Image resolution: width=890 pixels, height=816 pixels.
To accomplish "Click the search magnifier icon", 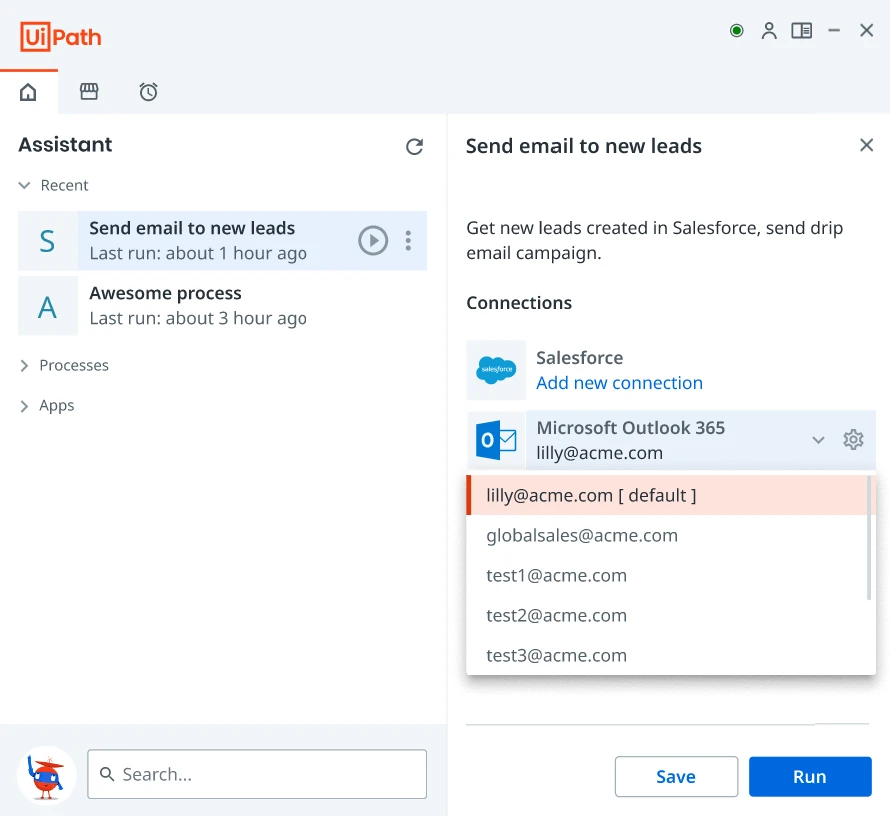I will pos(107,773).
